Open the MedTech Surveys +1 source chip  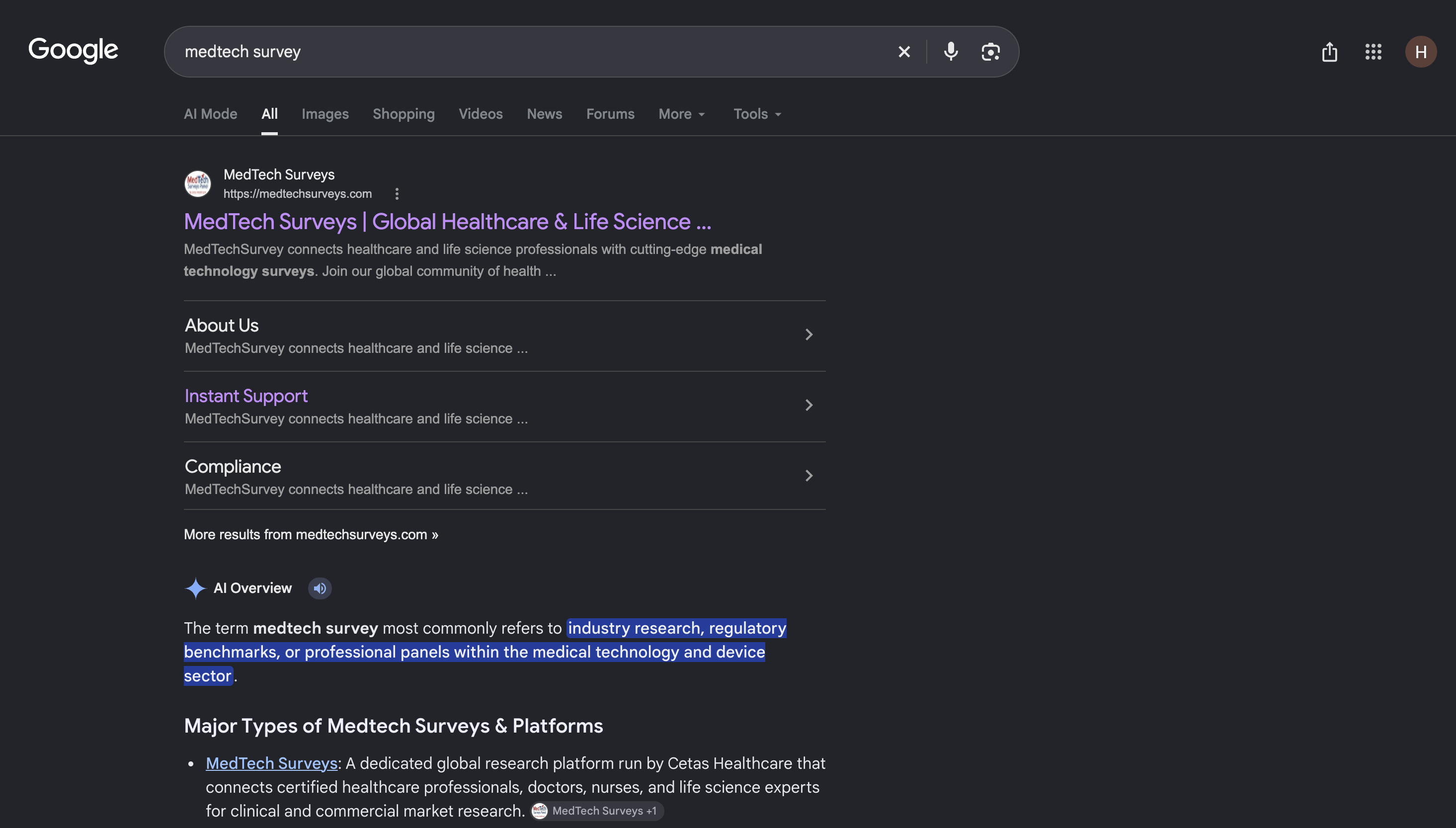pos(597,811)
